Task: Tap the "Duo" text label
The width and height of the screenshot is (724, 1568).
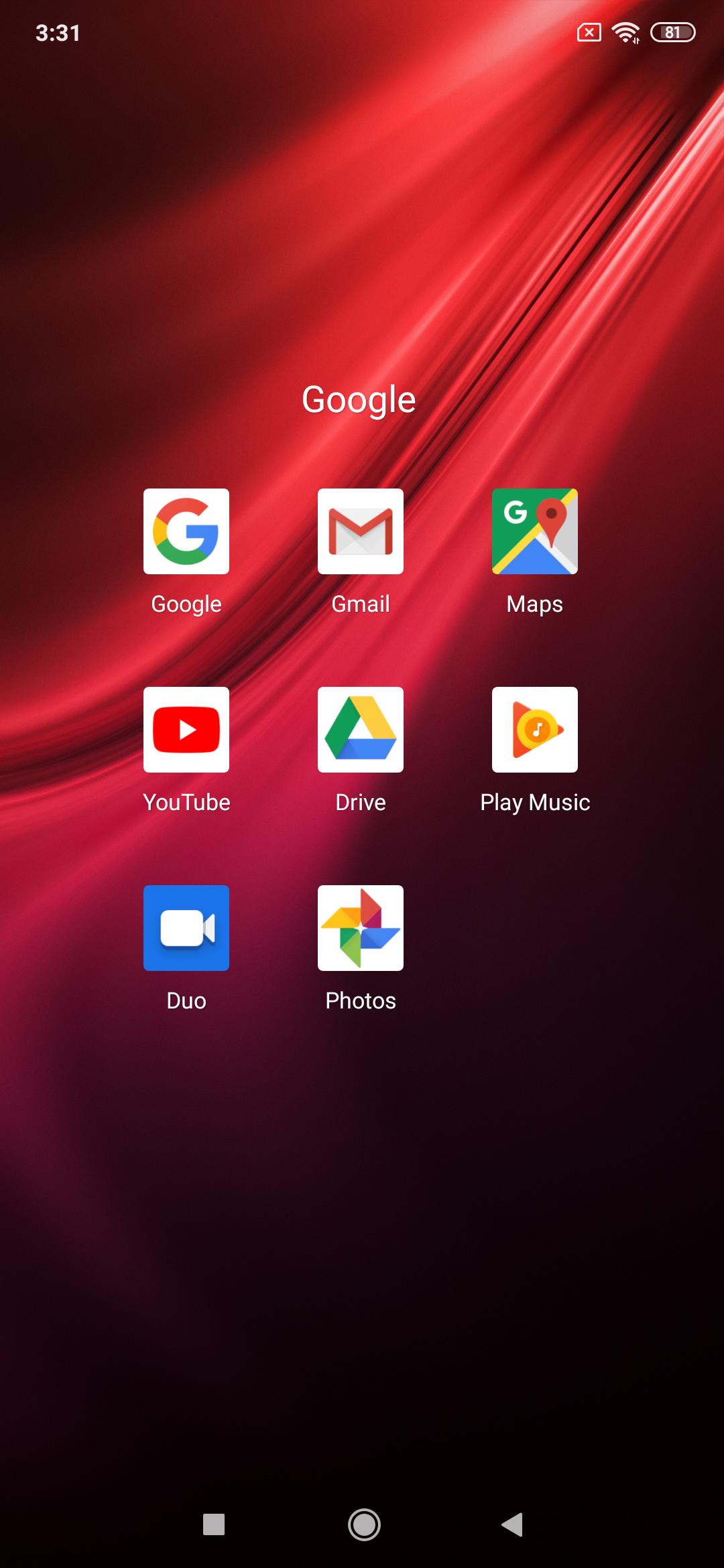Action: tap(186, 1000)
